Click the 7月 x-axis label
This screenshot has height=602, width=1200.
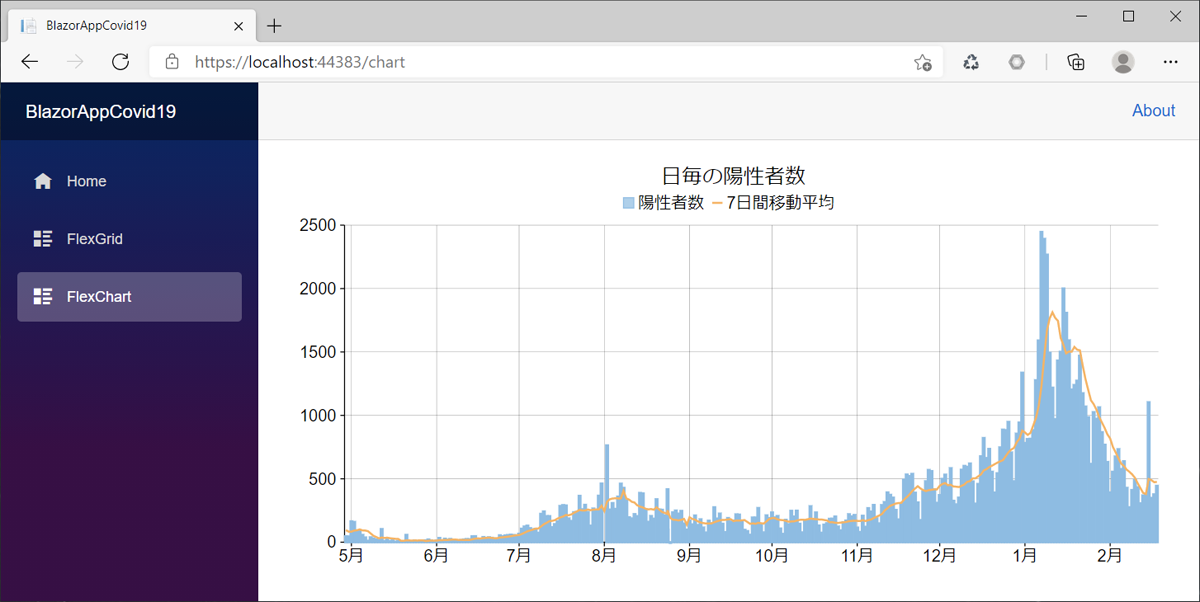tap(518, 554)
